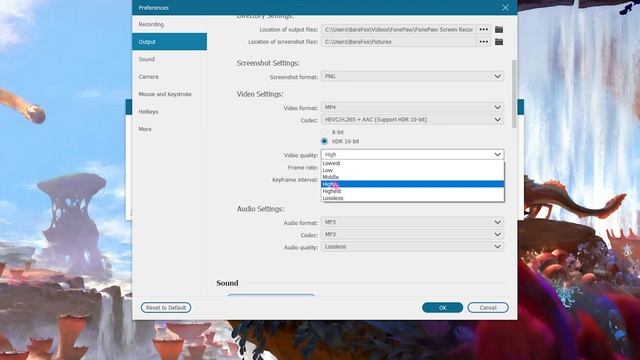Switch to Hotkeys preferences tab

169,111
